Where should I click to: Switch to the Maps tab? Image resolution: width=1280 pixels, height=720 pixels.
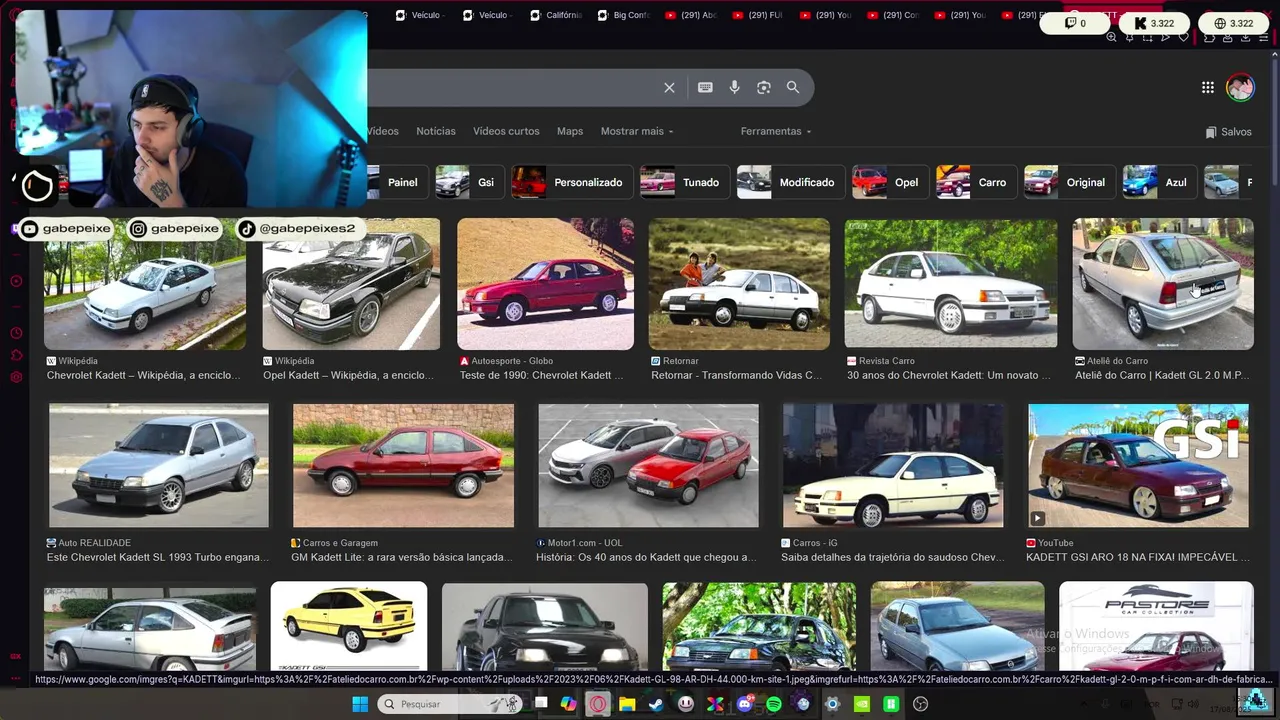click(x=570, y=131)
